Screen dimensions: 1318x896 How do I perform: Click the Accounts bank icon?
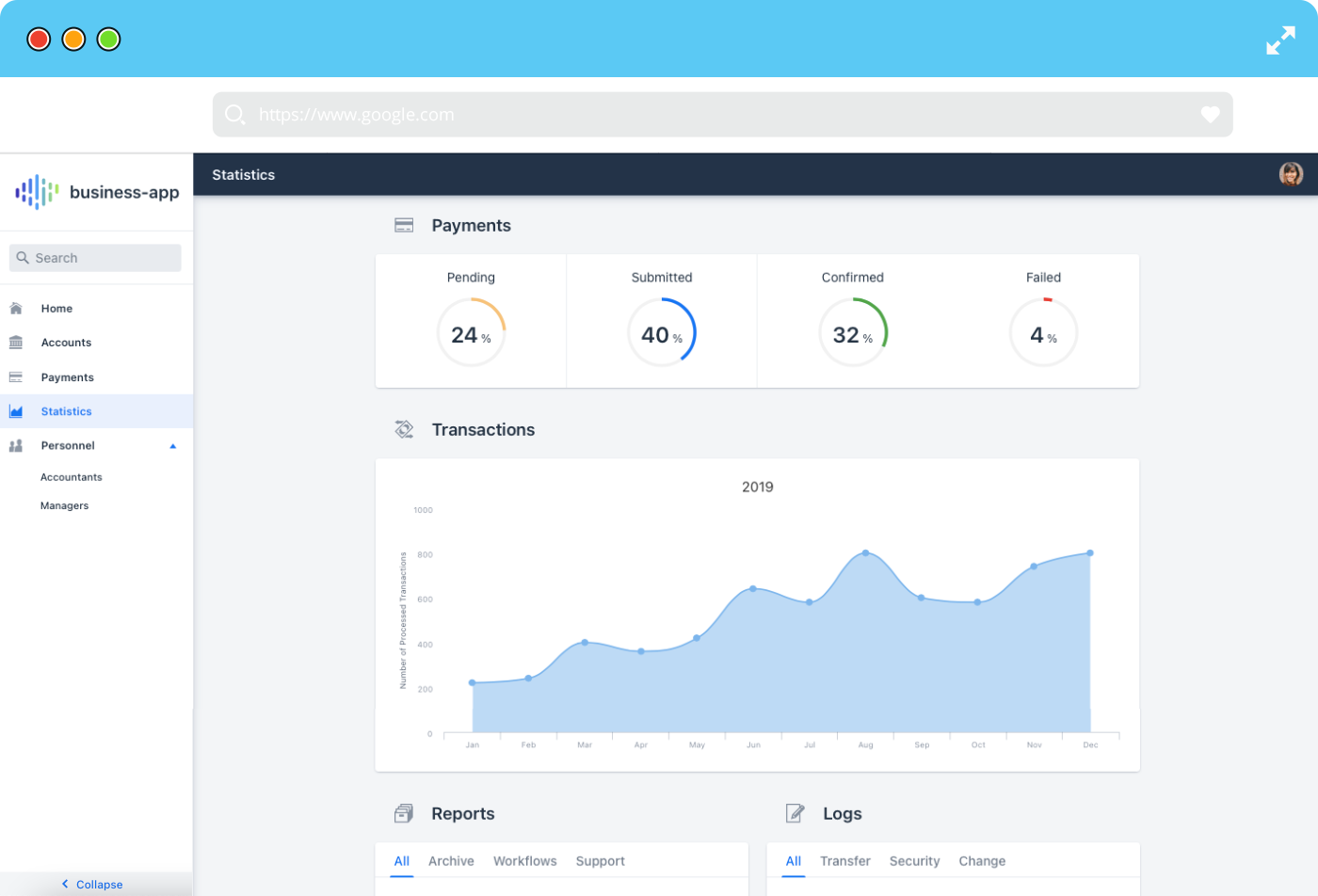coord(16,343)
